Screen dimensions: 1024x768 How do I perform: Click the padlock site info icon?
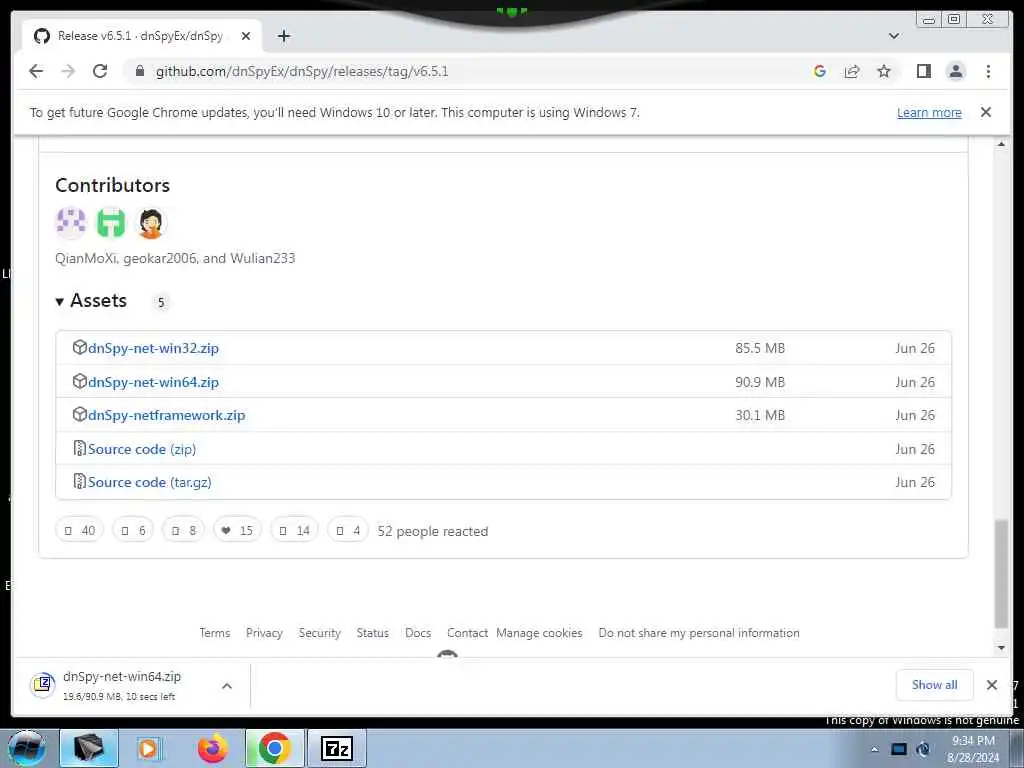point(139,71)
